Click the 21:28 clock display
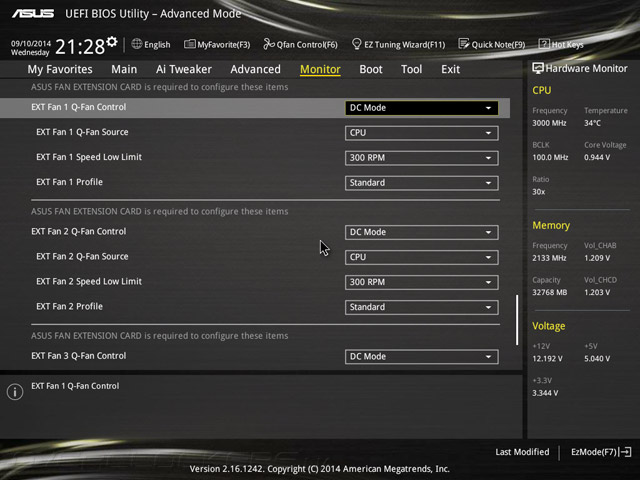 point(80,47)
